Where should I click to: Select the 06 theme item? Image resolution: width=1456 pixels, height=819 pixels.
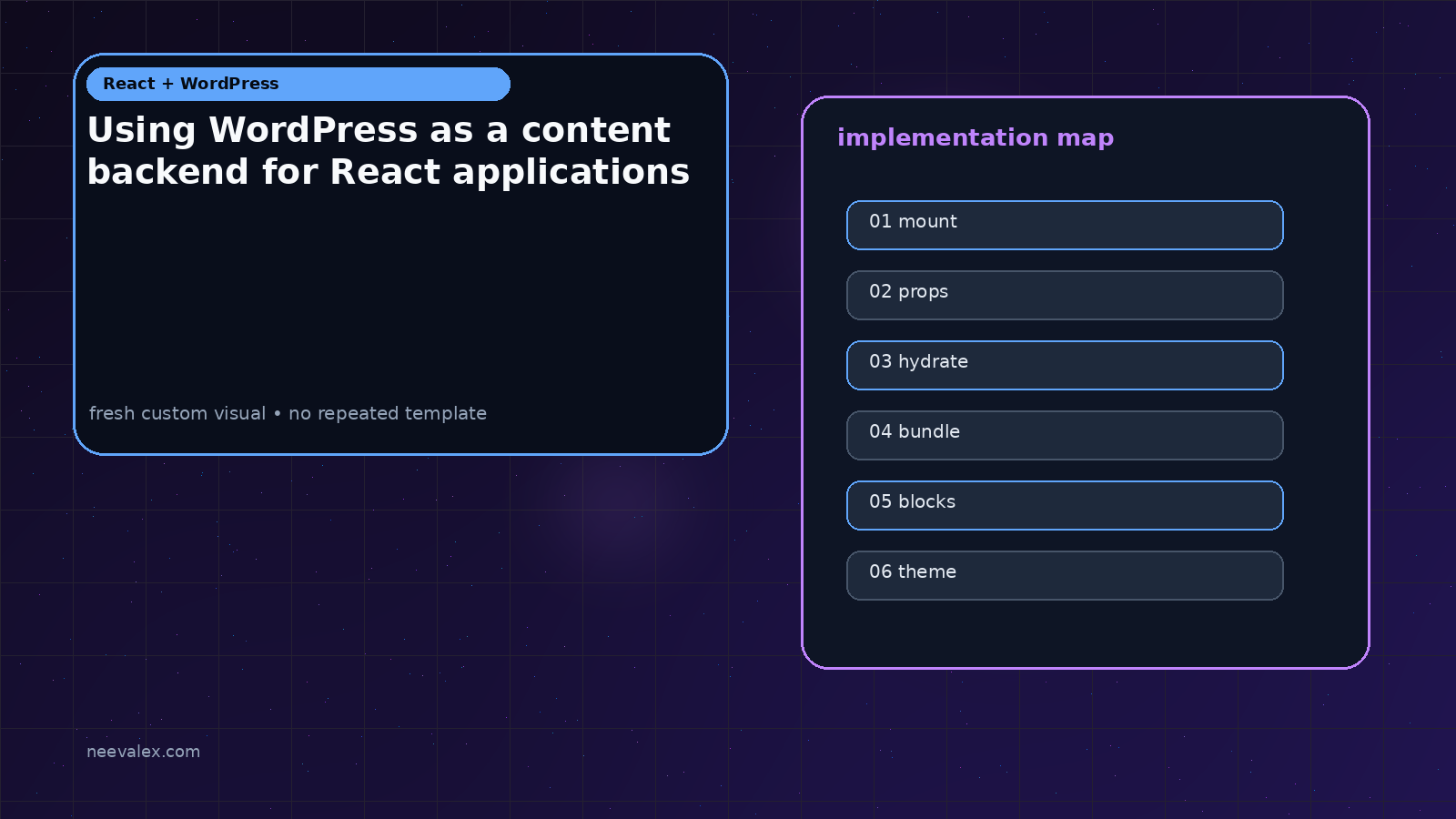coord(1065,575)
